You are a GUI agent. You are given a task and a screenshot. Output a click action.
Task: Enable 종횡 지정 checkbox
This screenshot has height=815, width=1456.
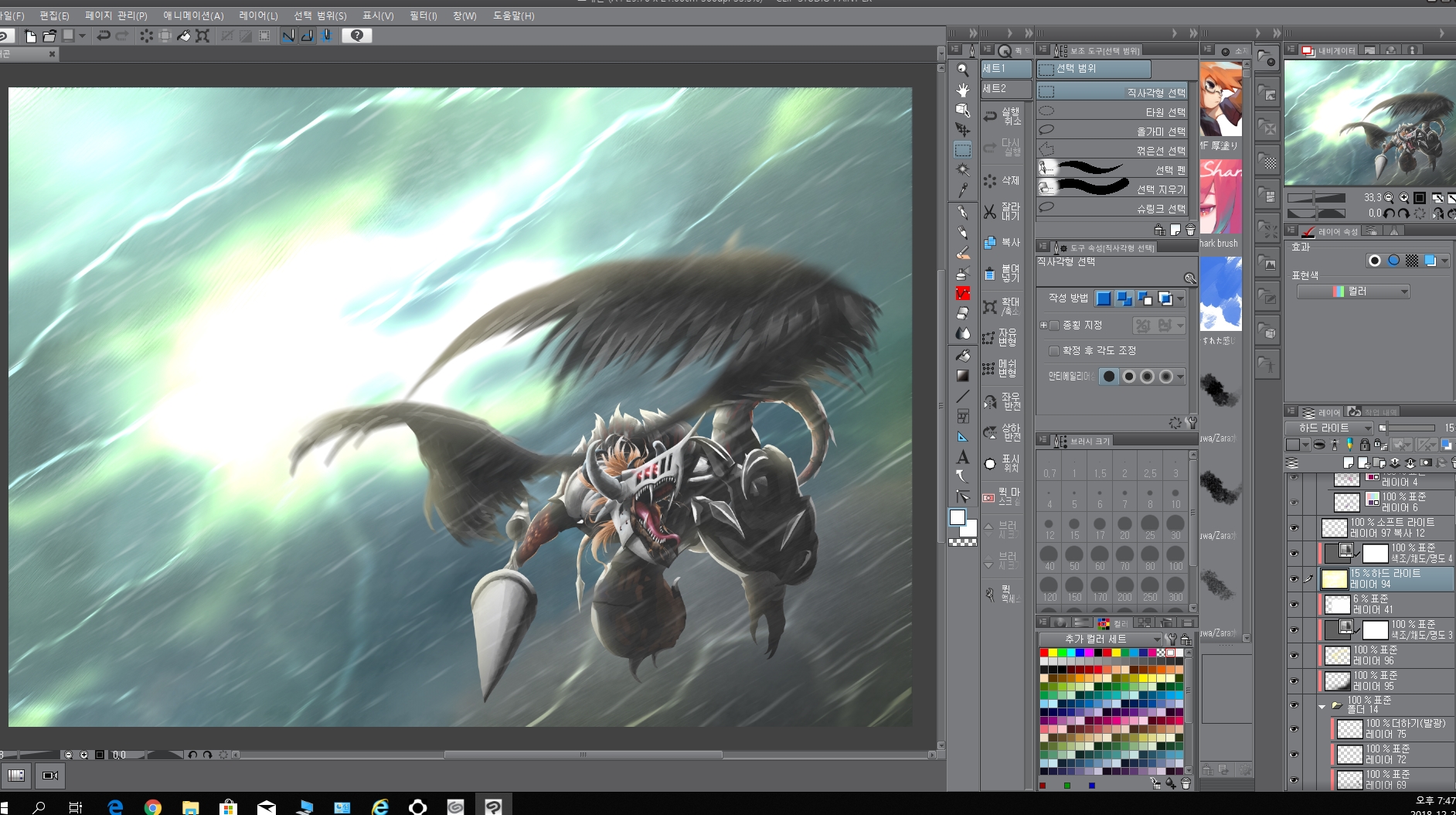click(1054, 326)
